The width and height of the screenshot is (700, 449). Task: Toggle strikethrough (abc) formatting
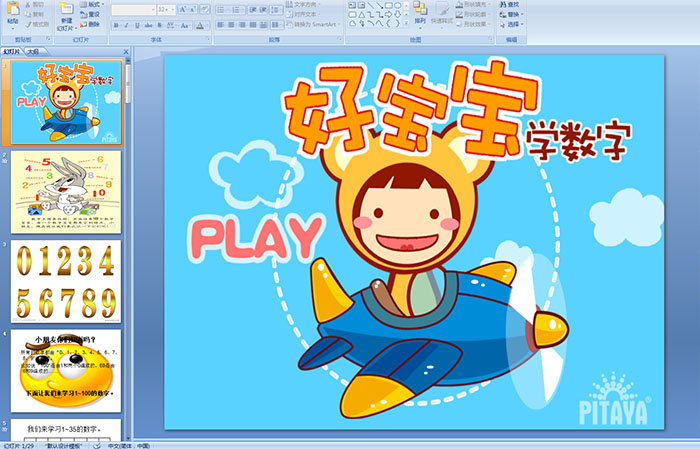(149, 25)
